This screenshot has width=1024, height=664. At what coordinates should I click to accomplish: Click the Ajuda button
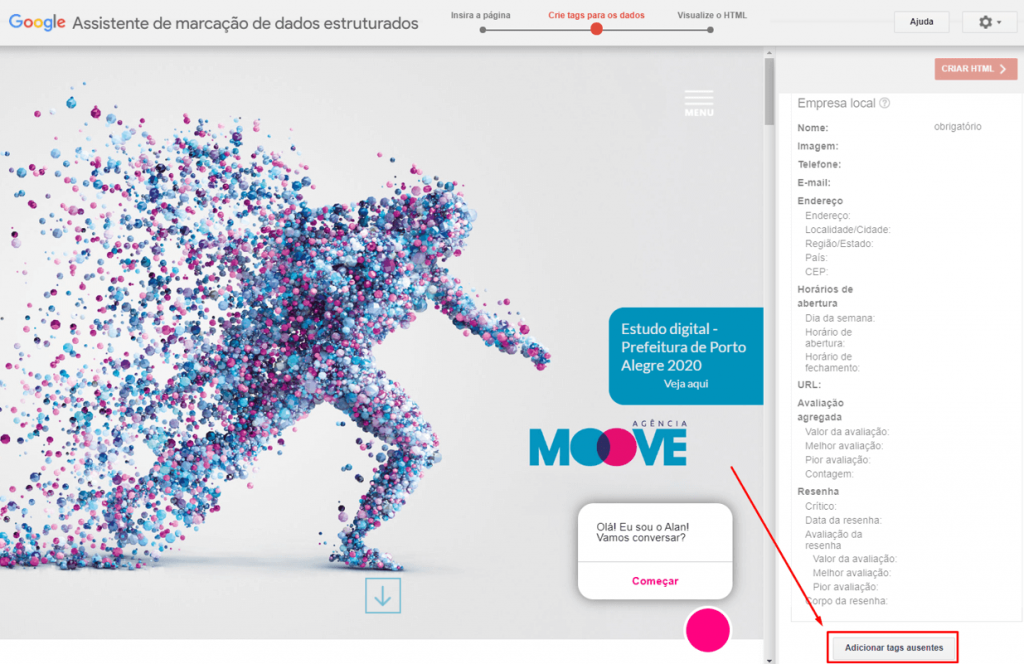(921, 22)
